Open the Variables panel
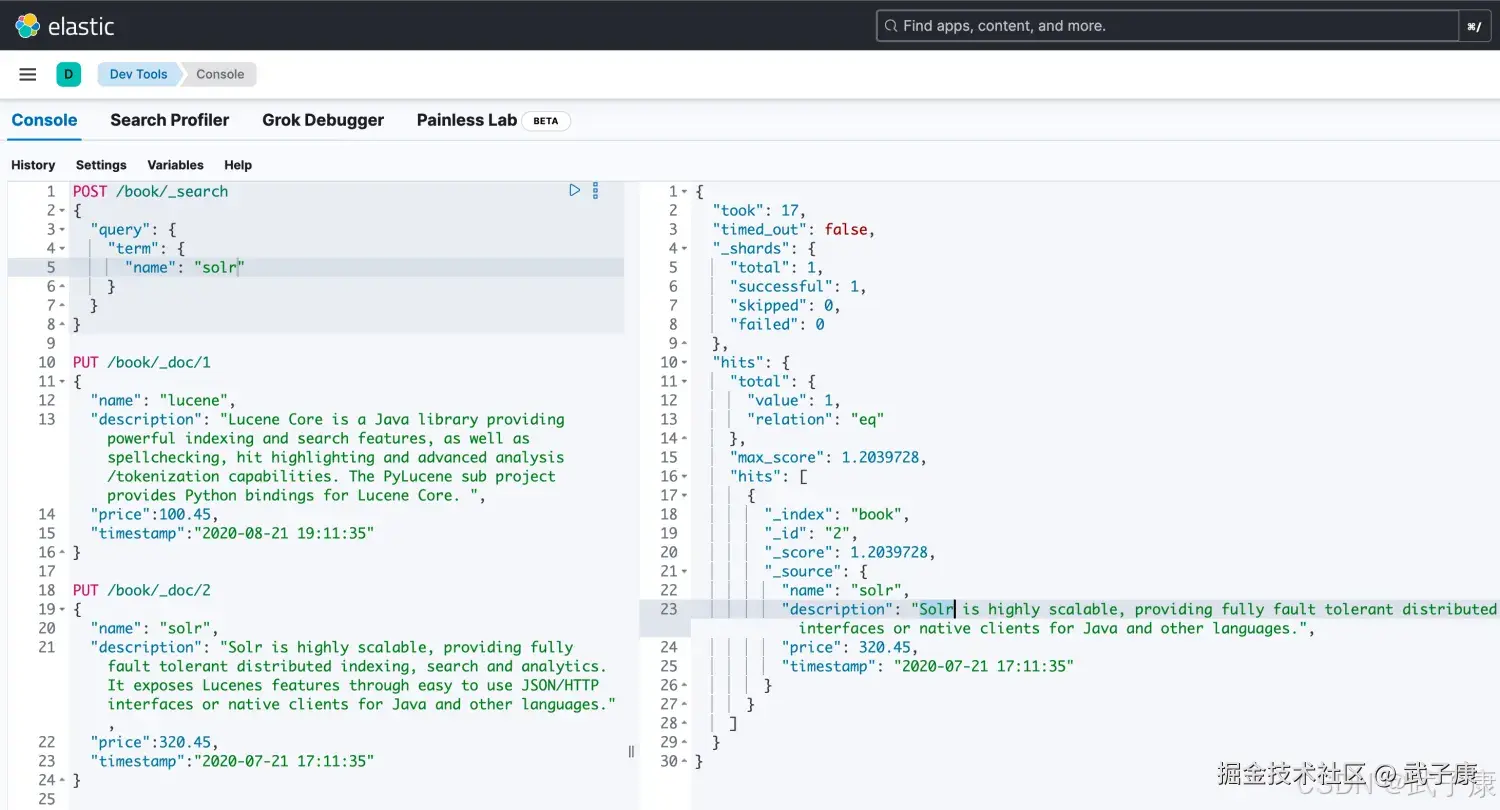 (x=175, y=165)
